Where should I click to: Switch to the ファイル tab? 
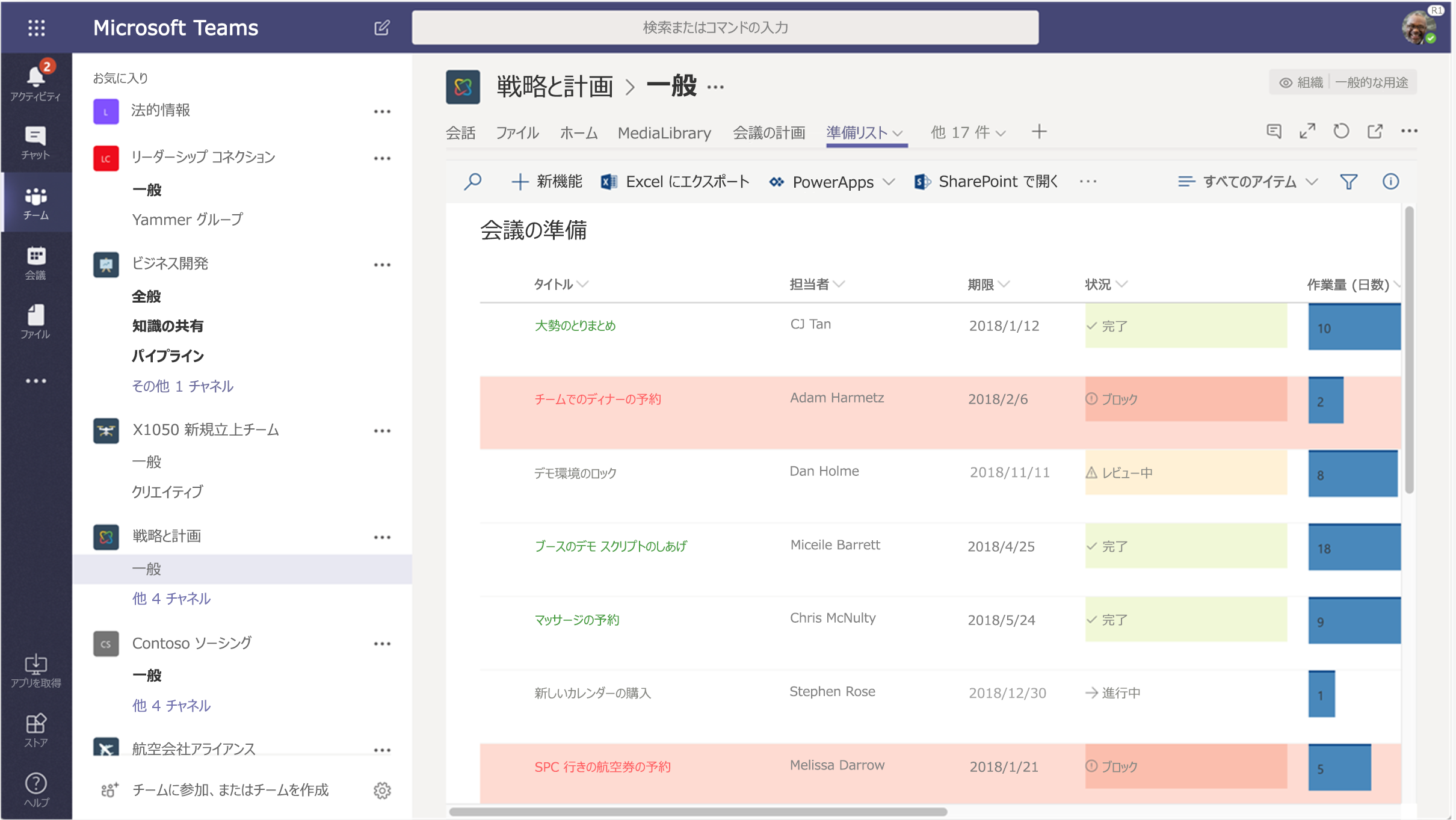coord(517,133)
